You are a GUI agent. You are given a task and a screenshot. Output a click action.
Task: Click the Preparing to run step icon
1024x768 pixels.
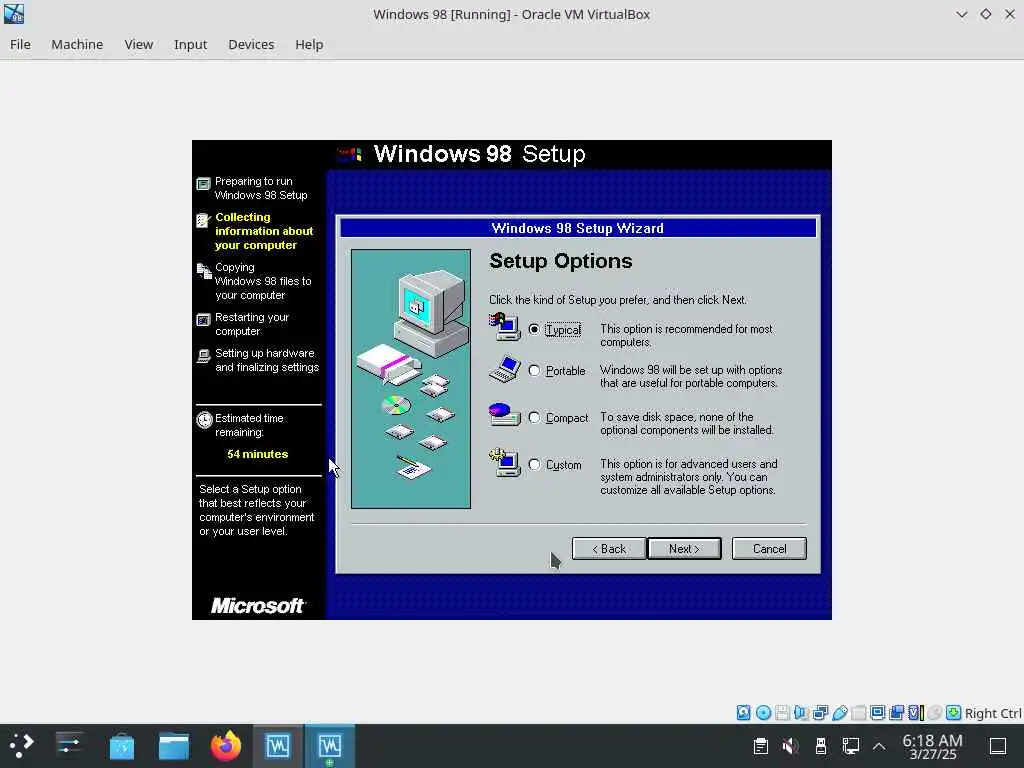tap(203, 184)
